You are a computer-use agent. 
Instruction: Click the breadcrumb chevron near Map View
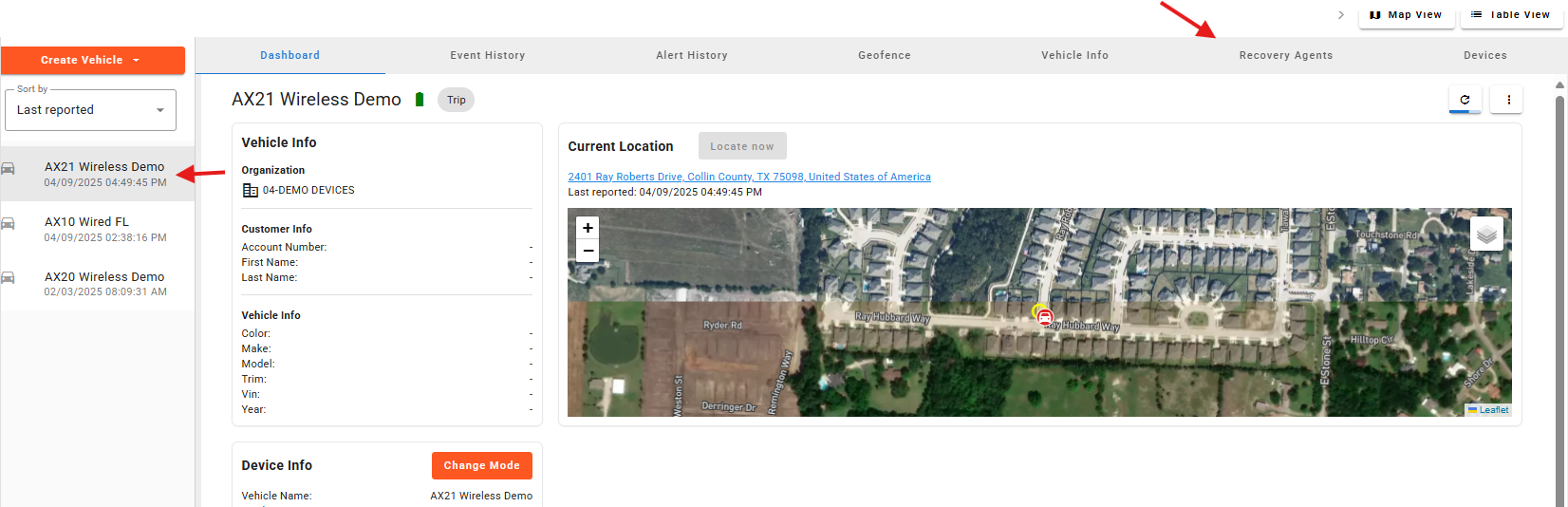[1341, 15]
